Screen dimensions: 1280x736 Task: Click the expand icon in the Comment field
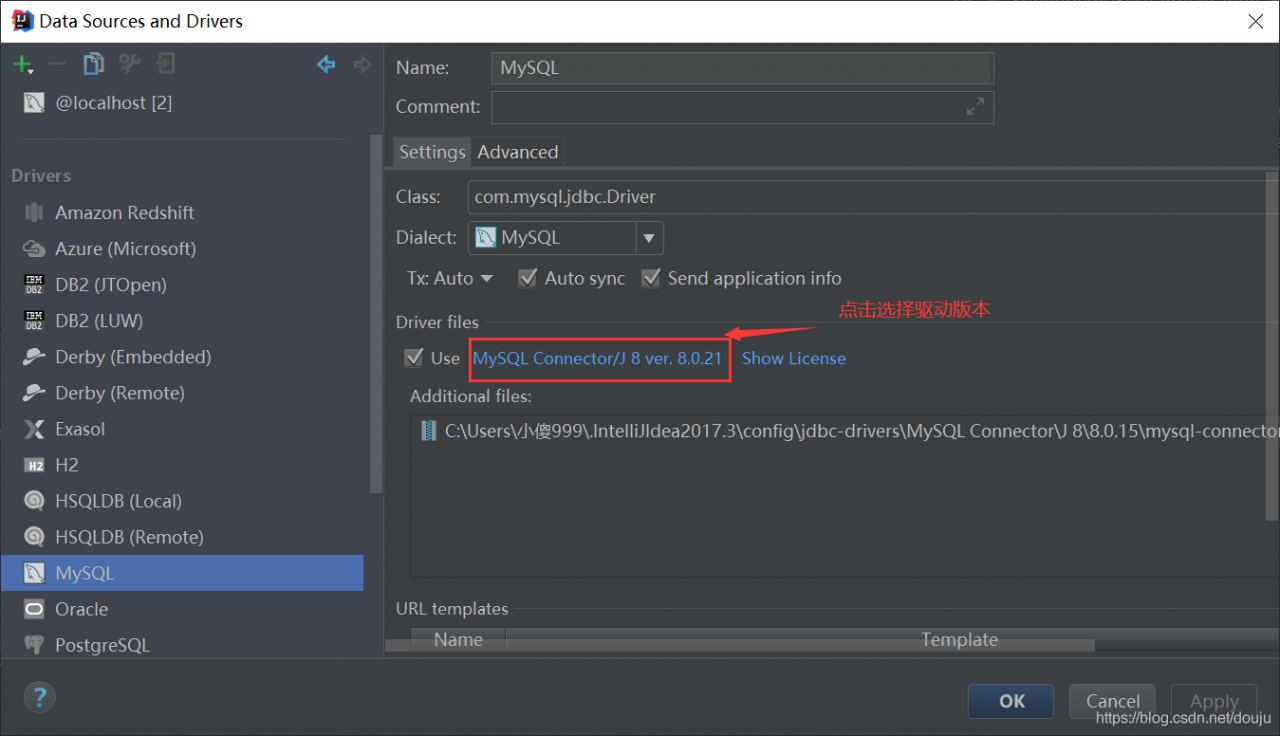pyautogui.click(x=976, y=107)
